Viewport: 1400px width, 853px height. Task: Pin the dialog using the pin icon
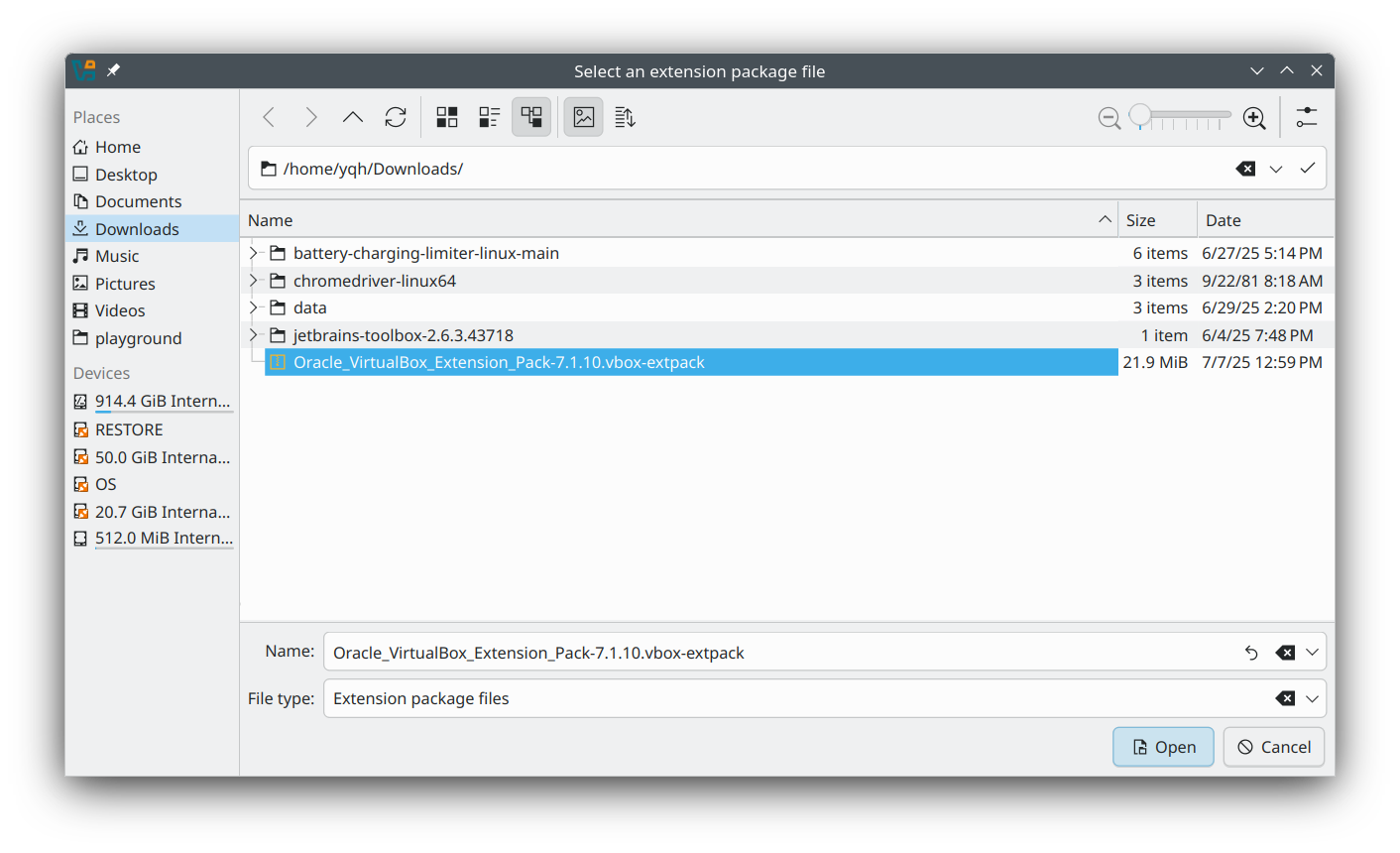[112, 70]
